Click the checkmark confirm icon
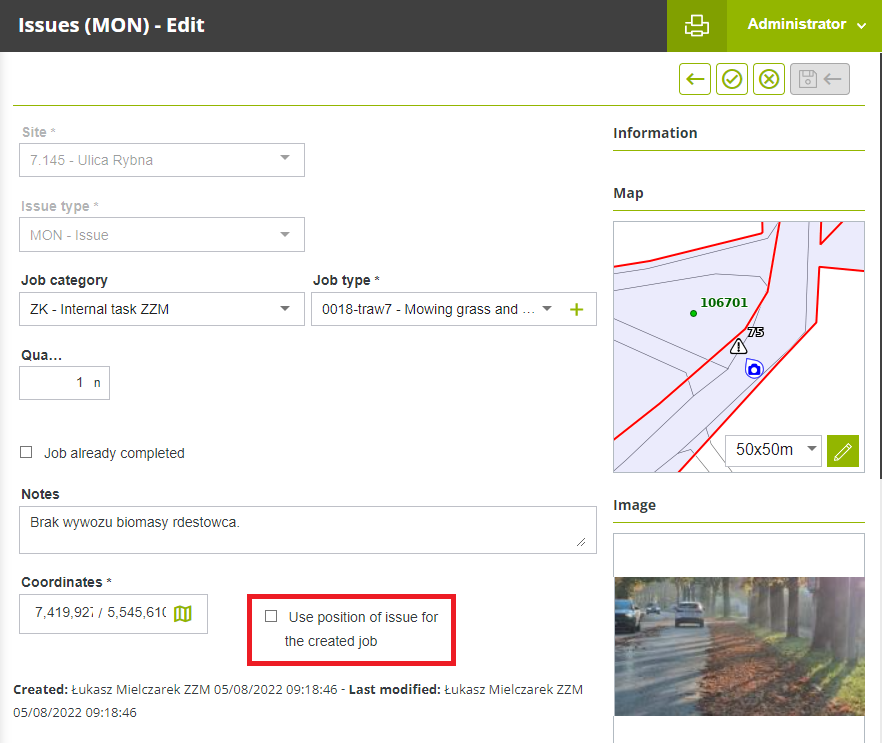 tap(732, 79)
